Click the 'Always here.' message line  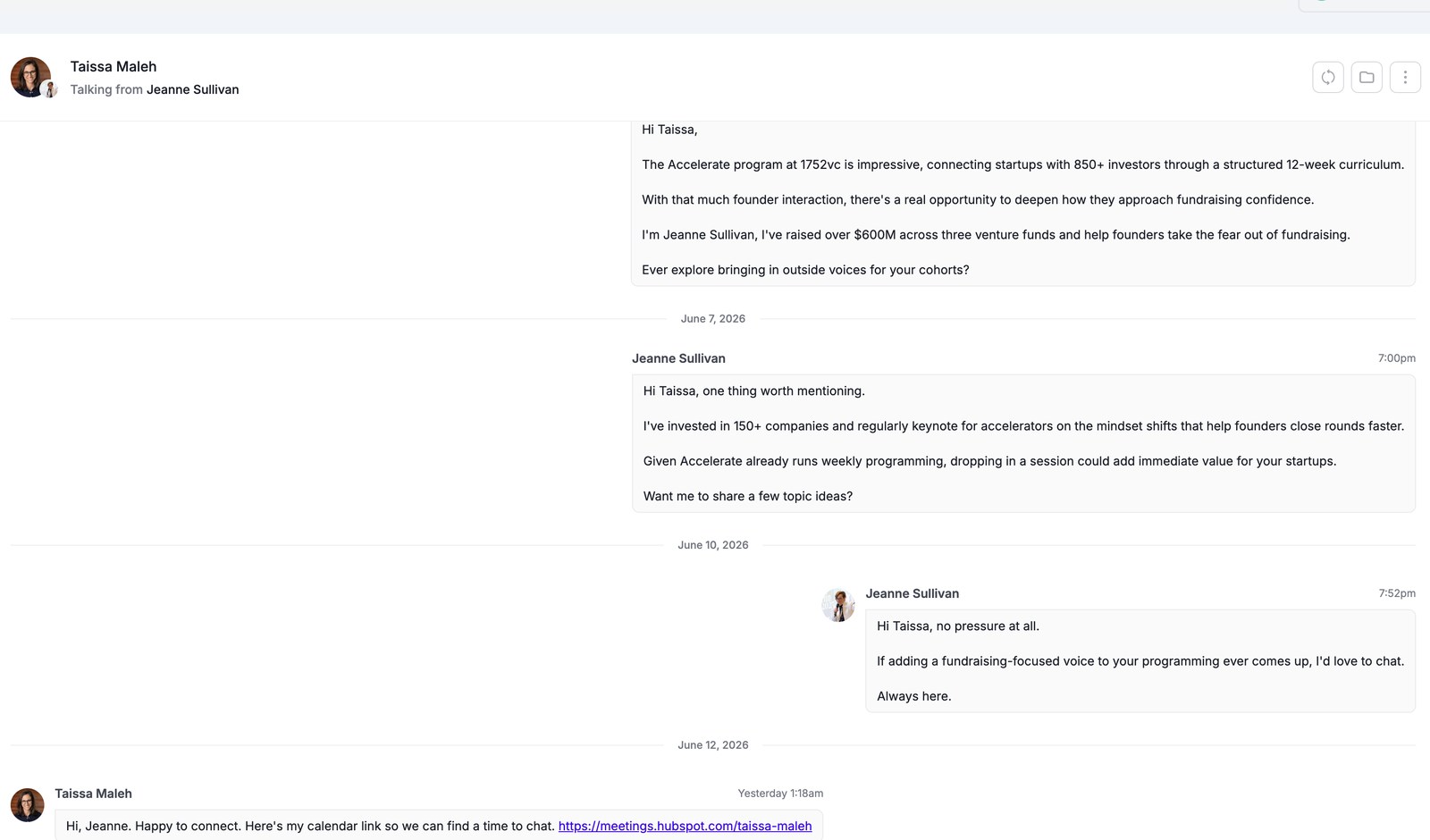point(913,696)
